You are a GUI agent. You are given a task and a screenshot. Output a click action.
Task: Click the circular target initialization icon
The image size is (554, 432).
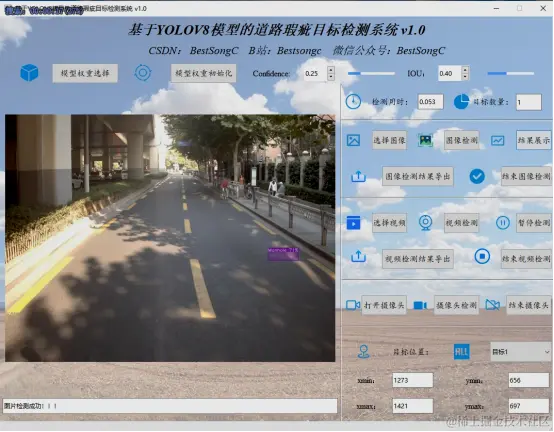point(143,73)
